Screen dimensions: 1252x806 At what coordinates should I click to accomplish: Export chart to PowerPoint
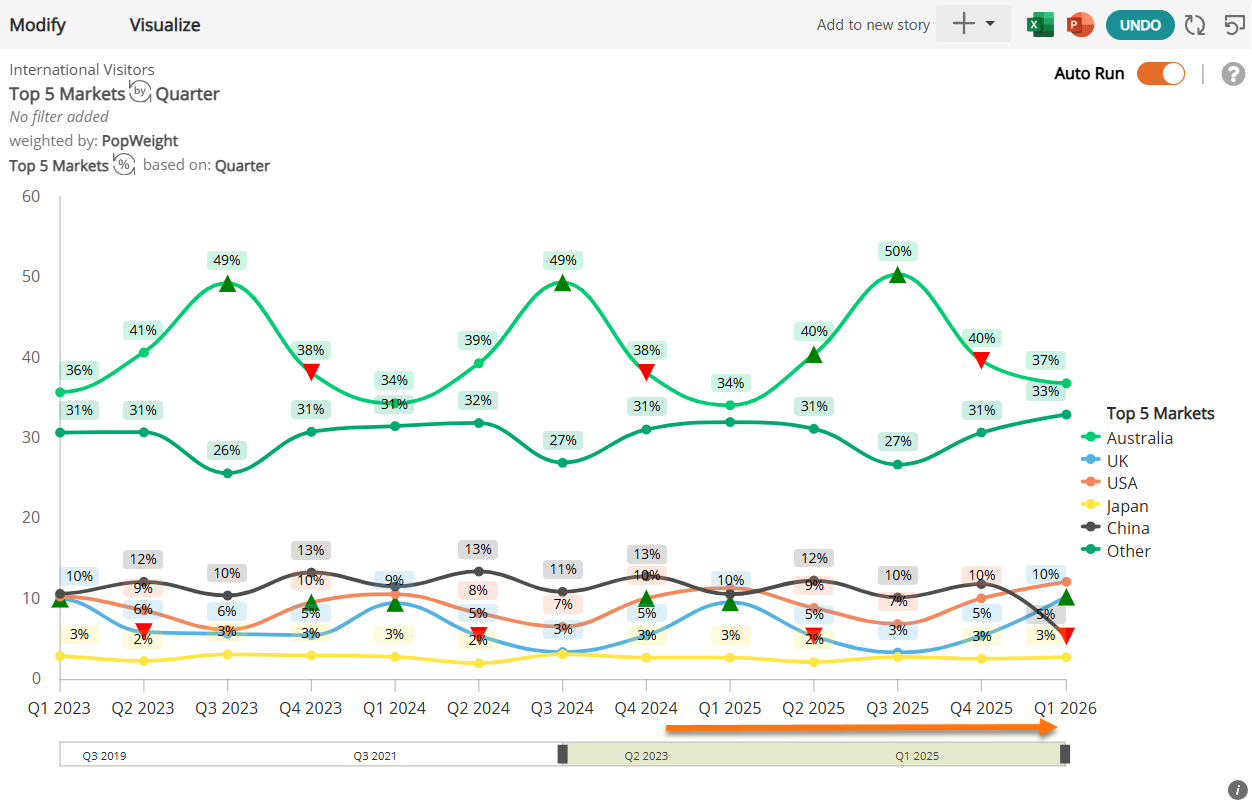click(1080, 25)
